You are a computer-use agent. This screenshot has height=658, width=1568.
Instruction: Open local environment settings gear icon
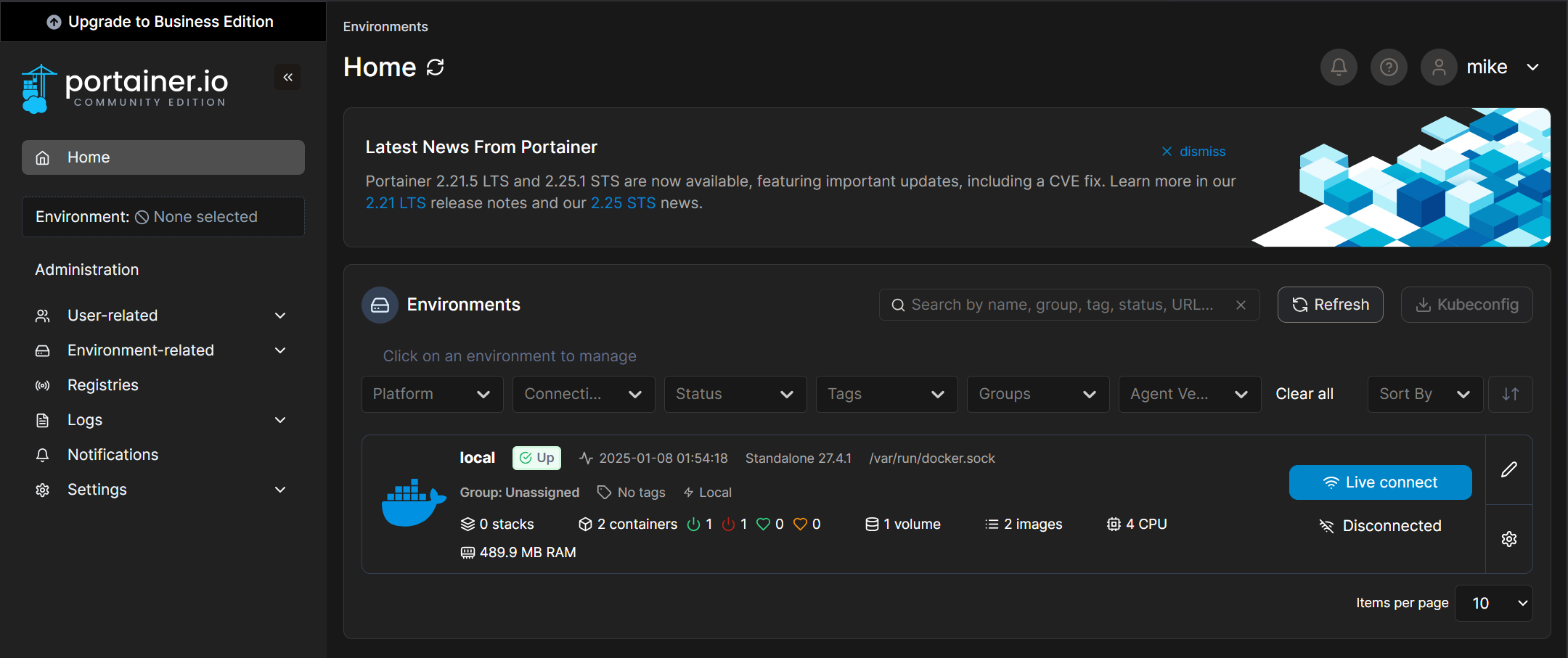point(1509,539)
